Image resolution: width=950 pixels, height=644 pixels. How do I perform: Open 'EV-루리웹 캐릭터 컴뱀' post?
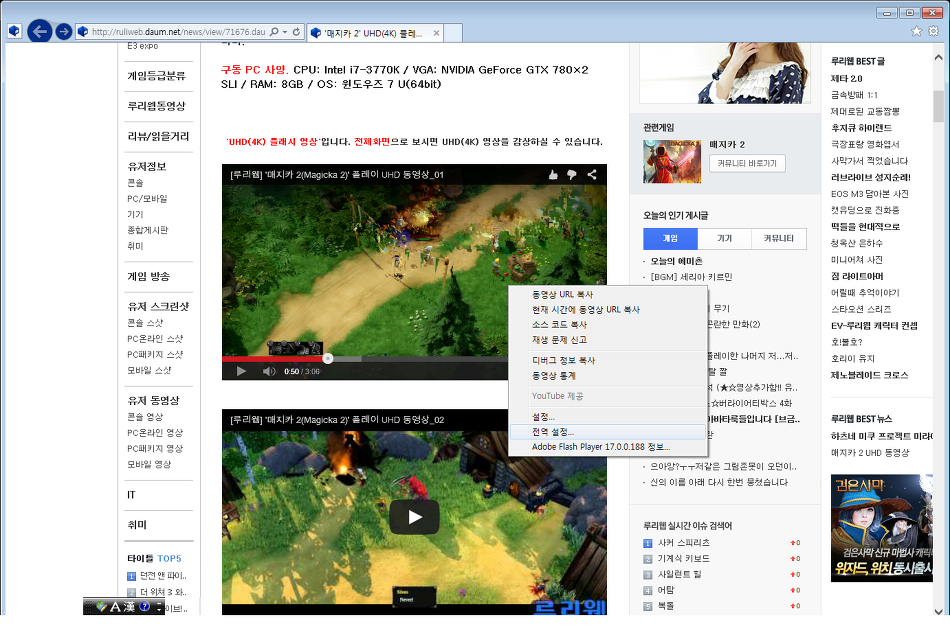(874, 326)
